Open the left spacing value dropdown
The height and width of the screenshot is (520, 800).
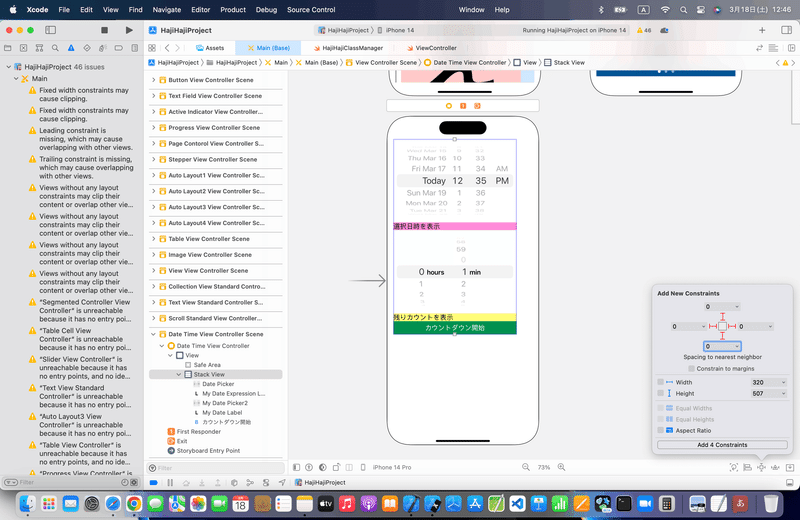point(703,327)
